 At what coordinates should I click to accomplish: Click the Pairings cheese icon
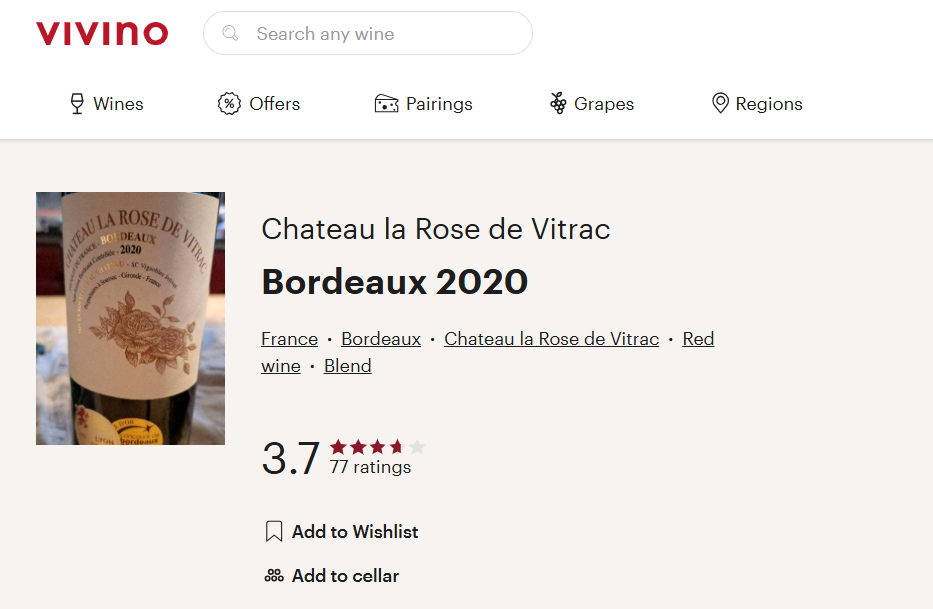(386, 104)
